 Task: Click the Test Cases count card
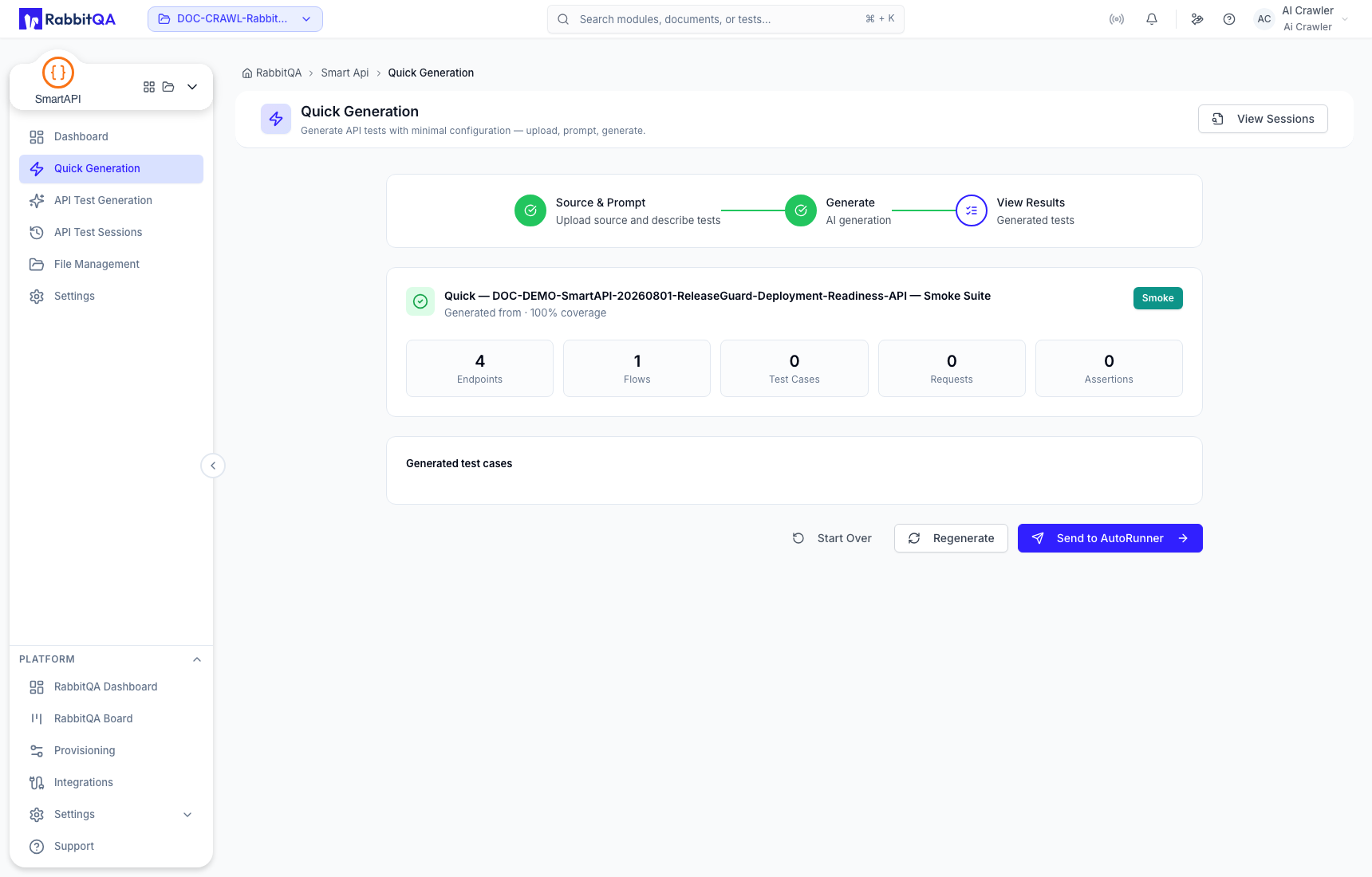[x=794, y=368]
